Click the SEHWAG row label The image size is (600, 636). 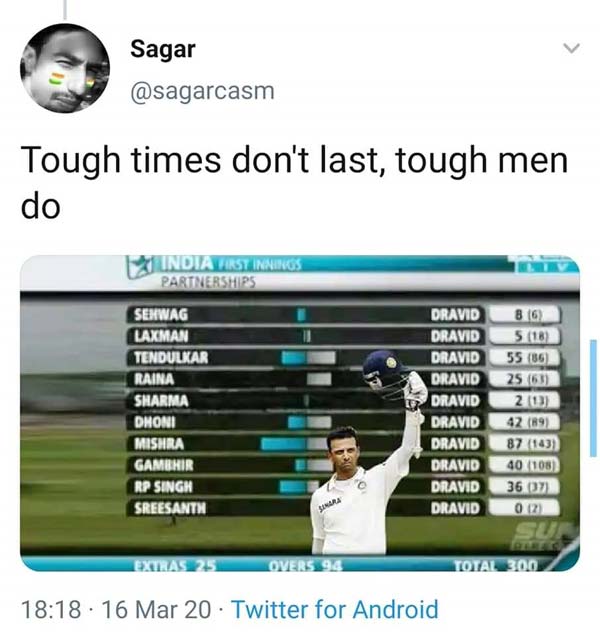click(x=161, y=314)
